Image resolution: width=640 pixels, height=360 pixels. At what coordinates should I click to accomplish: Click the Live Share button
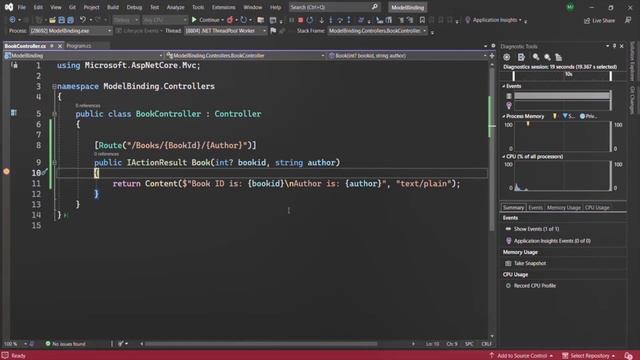[x=599, y=20]
